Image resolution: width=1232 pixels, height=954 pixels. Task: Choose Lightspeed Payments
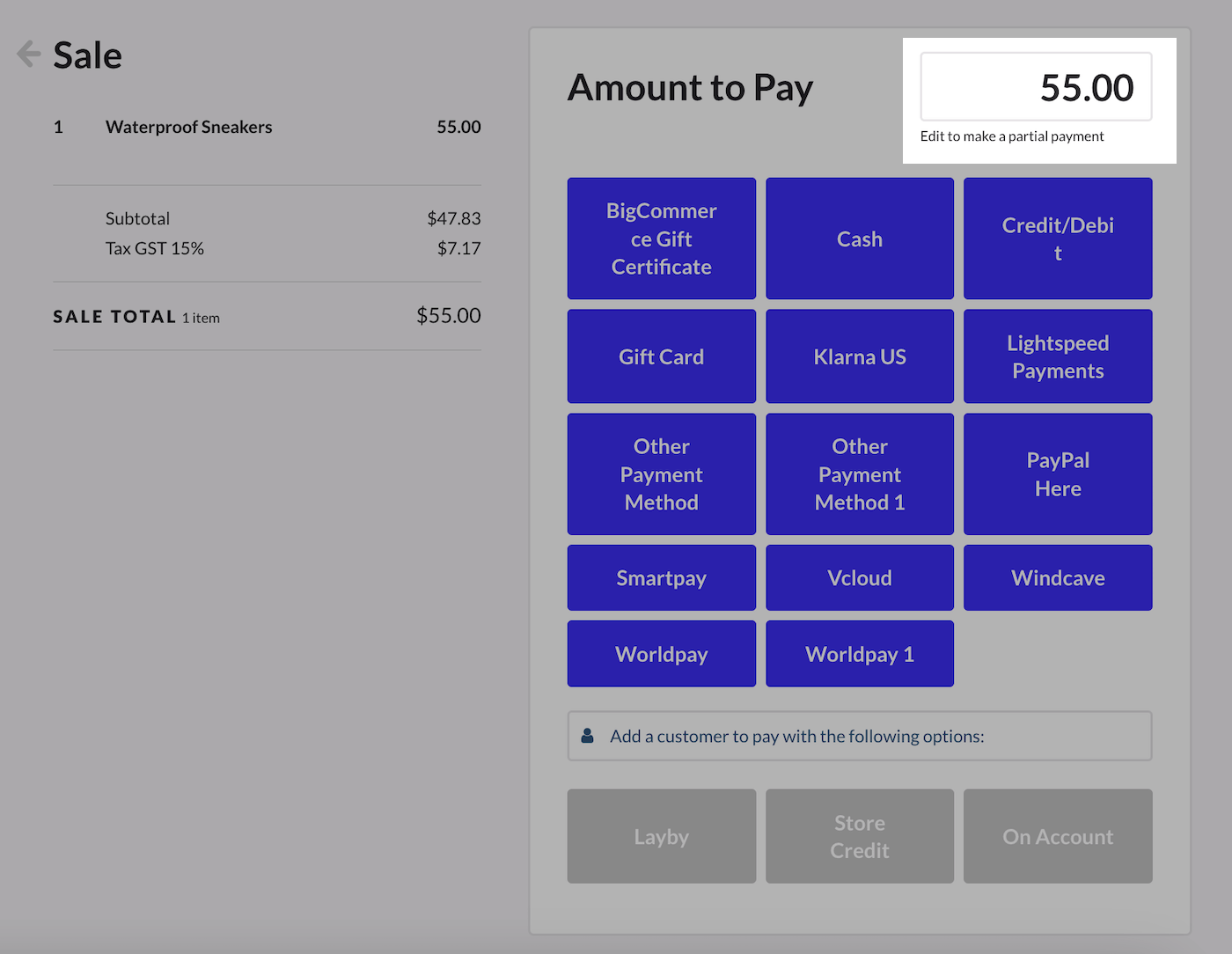click(1058, 356)
